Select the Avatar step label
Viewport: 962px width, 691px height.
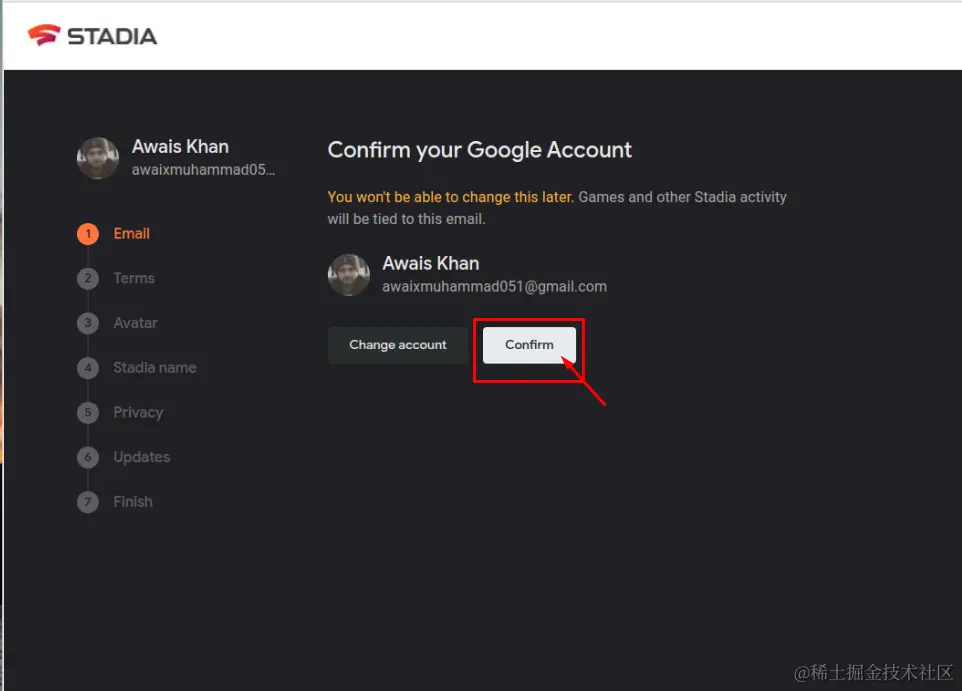coord(135,323)
